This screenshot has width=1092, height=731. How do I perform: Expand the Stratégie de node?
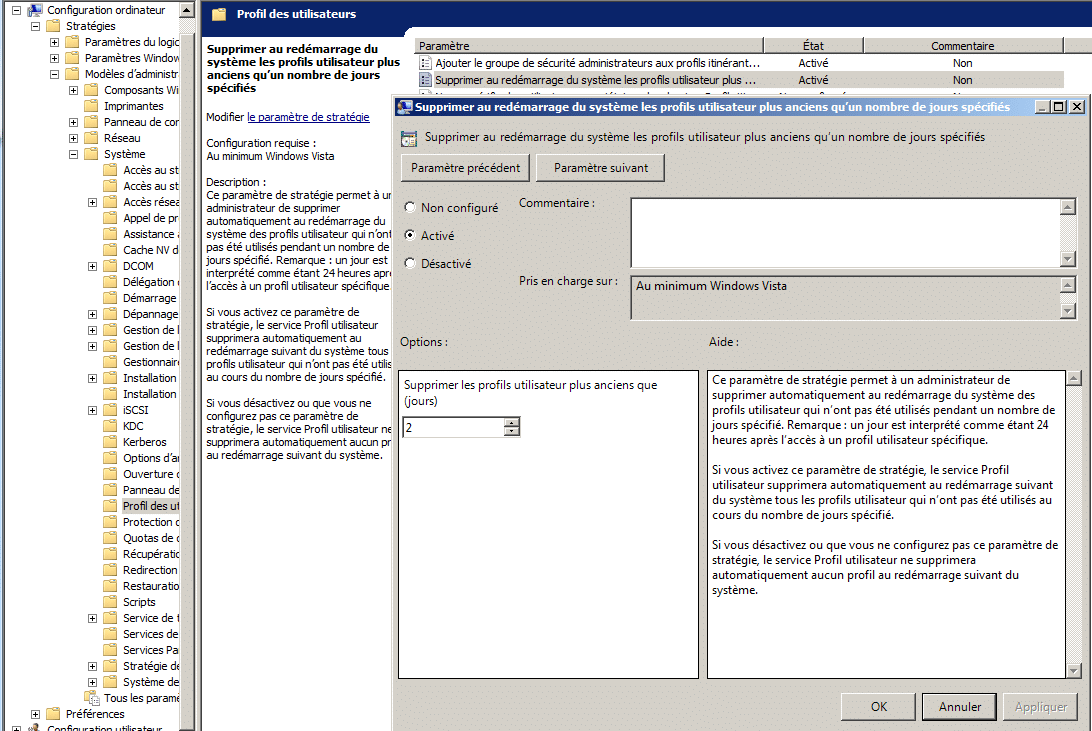pyautogui.click(x=93, y=666)
